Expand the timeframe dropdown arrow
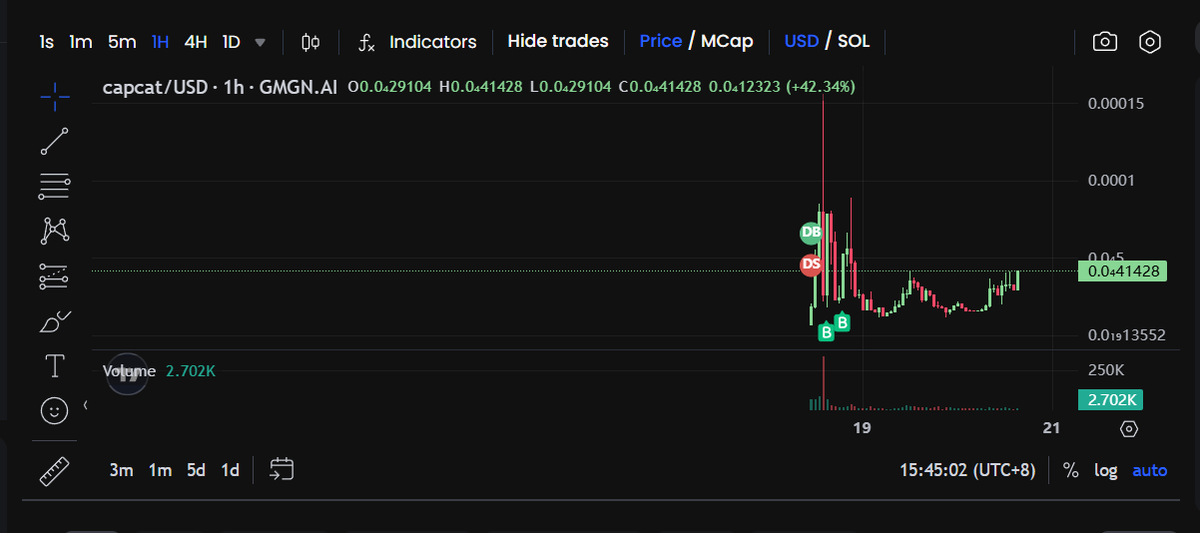Image resolution: width=1200 pixels, height=533 pixels. point(261,43)
